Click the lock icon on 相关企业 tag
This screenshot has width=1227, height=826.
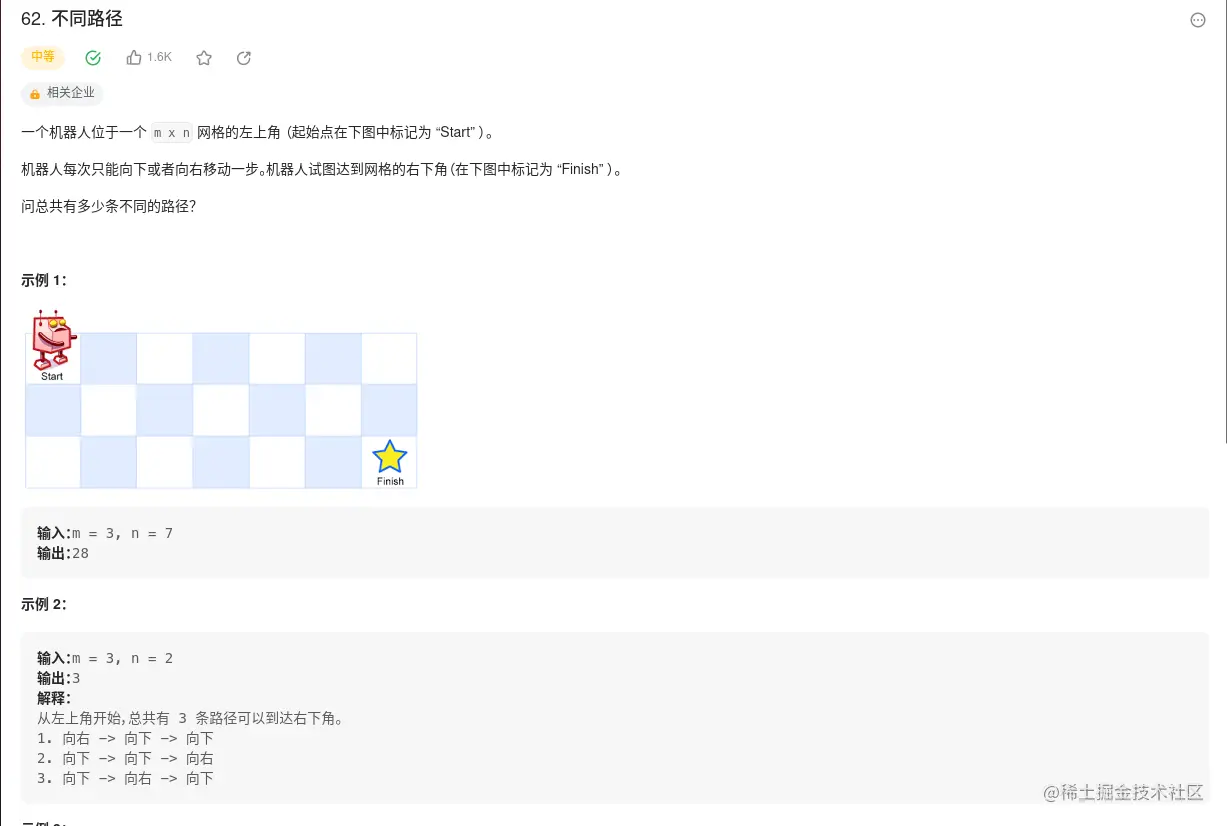tap(35, 94)
